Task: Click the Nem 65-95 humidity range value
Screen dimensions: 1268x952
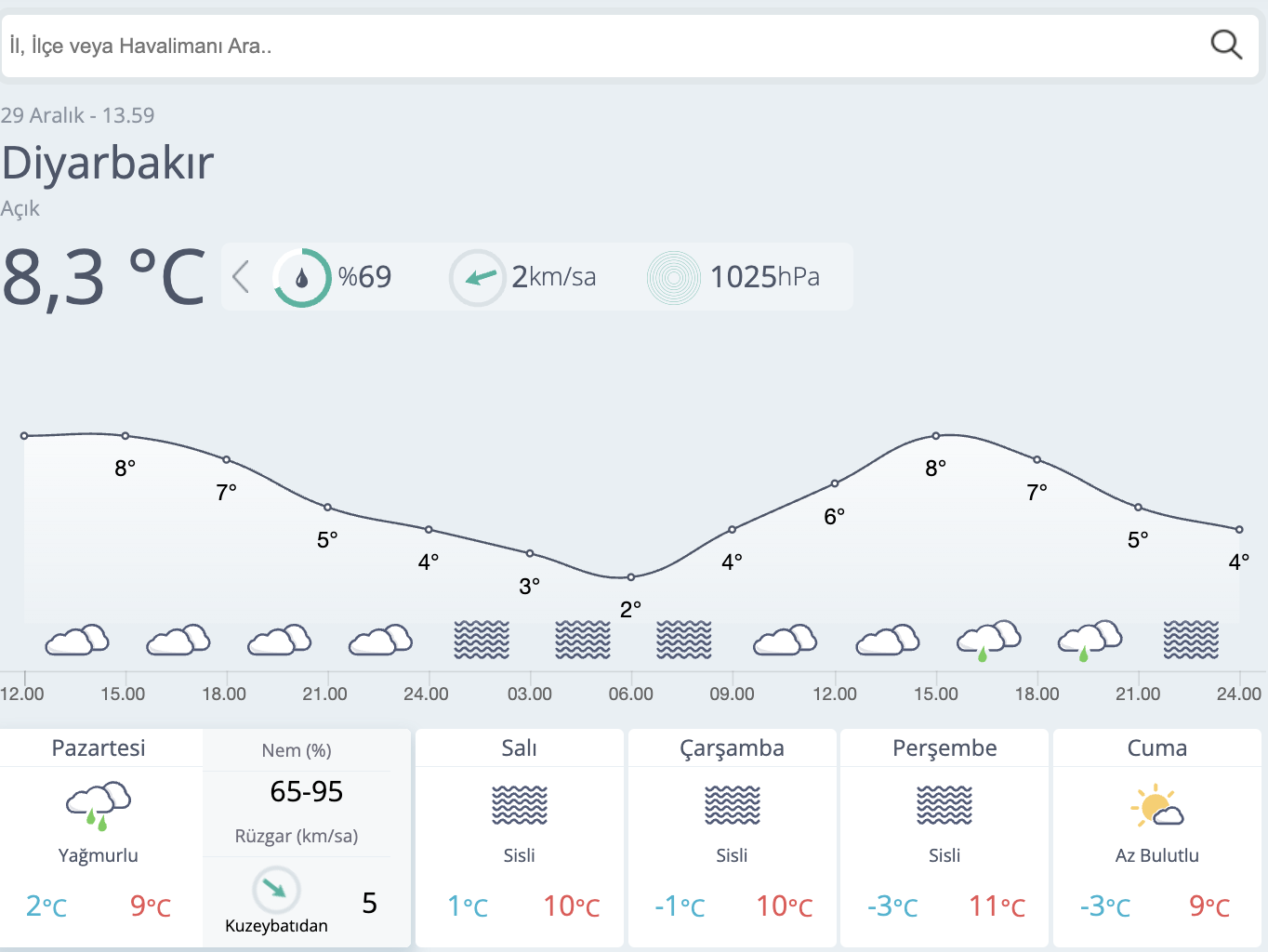Action: tap(307, 792)
